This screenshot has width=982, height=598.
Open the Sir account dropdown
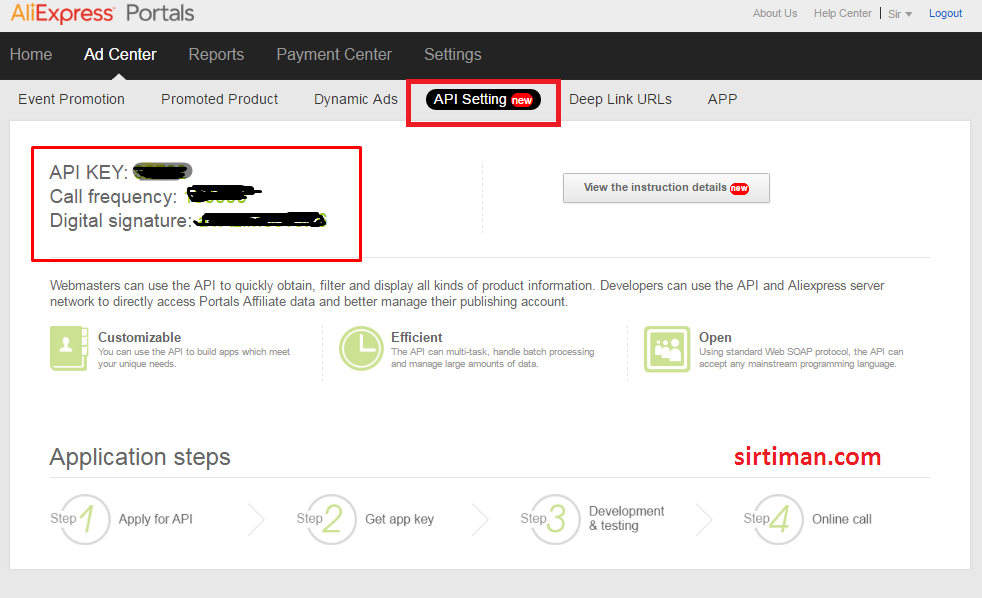(898, 13)
